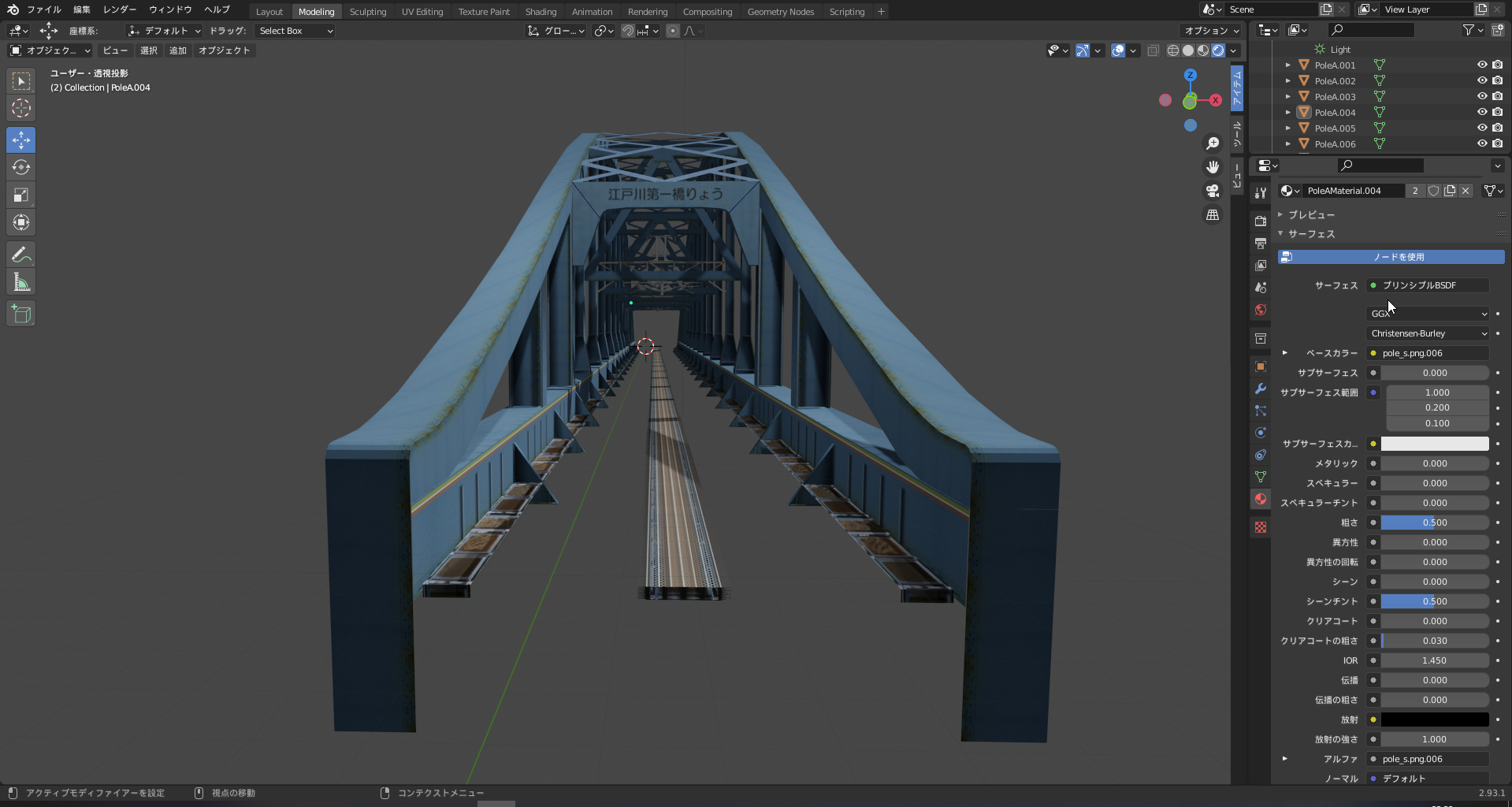
Task: Select the Rotate tool in left toolbar
Action: [21, 167]
